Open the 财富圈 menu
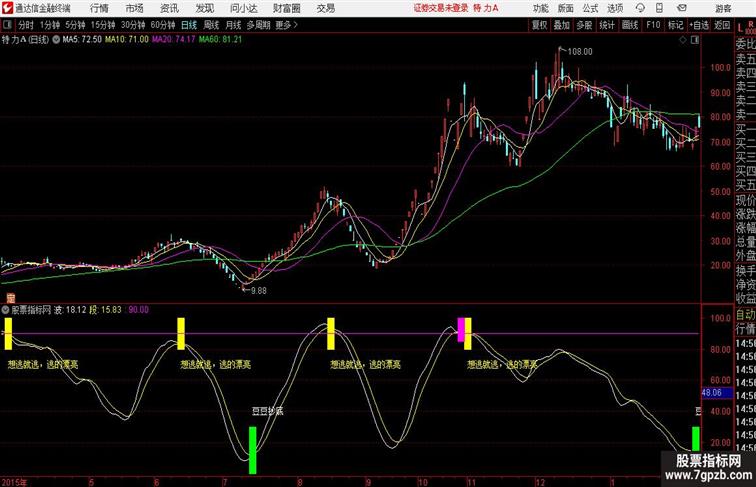Screen dimensions: 756x487 [286, 8]
